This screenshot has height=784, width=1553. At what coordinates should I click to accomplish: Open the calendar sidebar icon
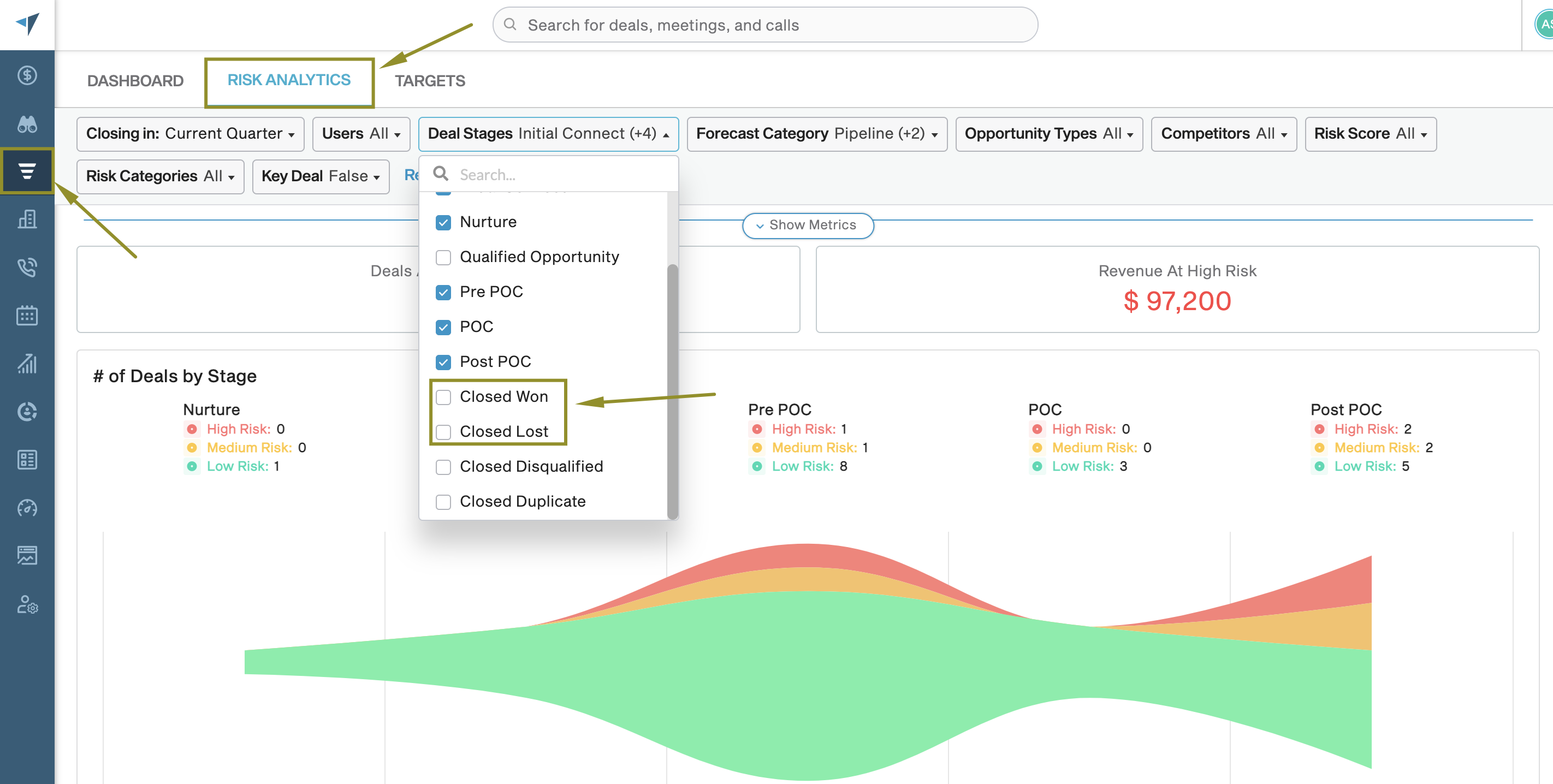click(27, 315)
